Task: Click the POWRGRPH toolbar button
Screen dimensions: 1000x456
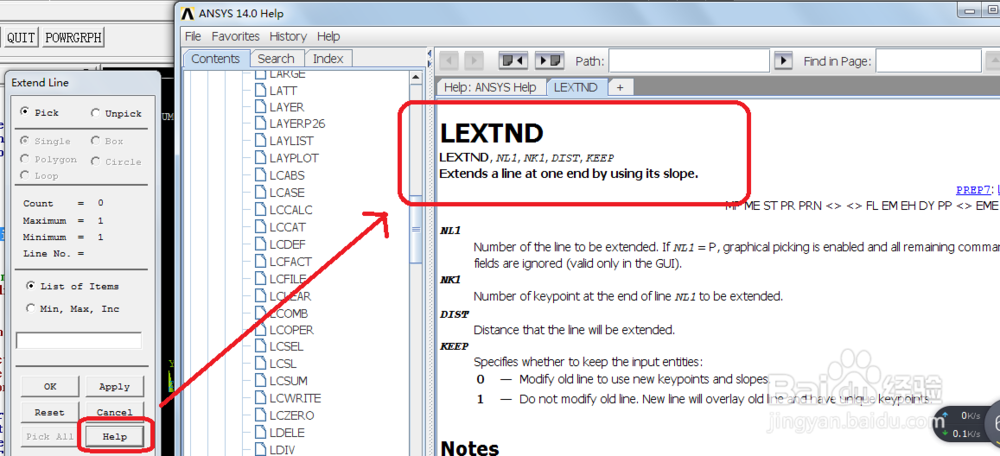Action: (x=73, y=38)
